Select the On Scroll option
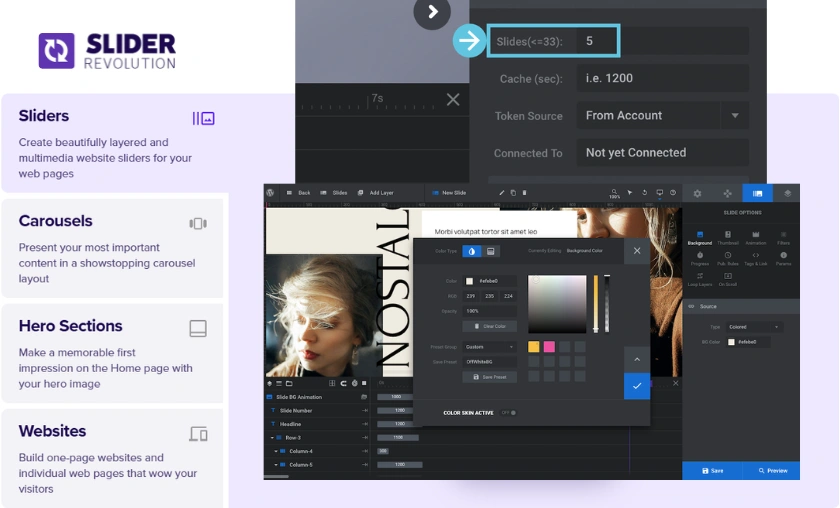 coord(728,280)
